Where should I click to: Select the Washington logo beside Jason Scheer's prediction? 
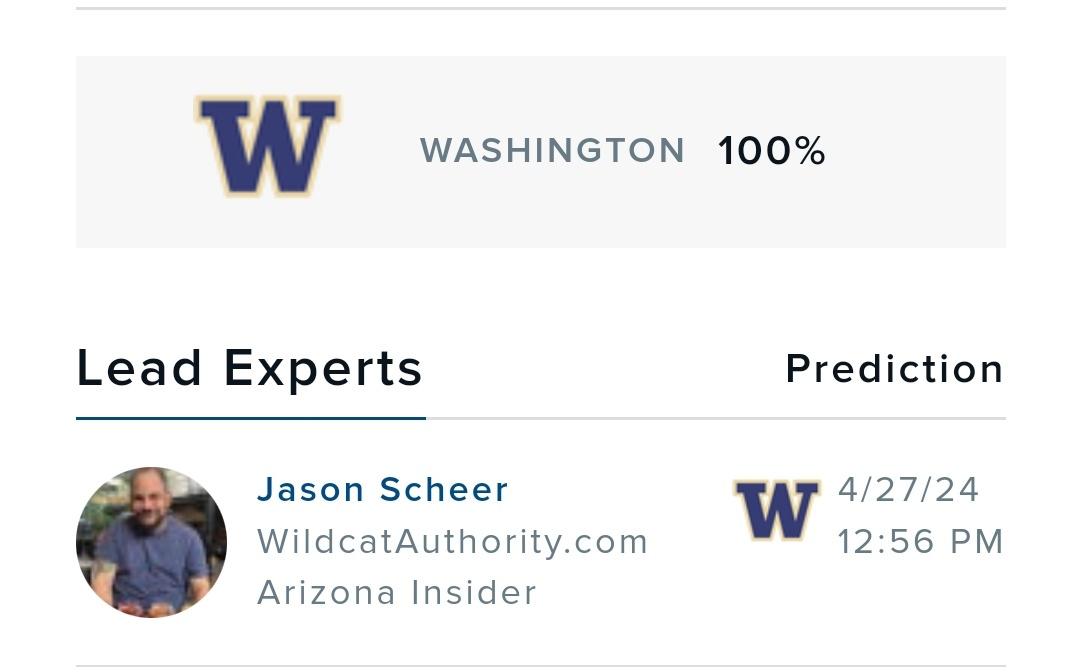(x=777, y=511)
